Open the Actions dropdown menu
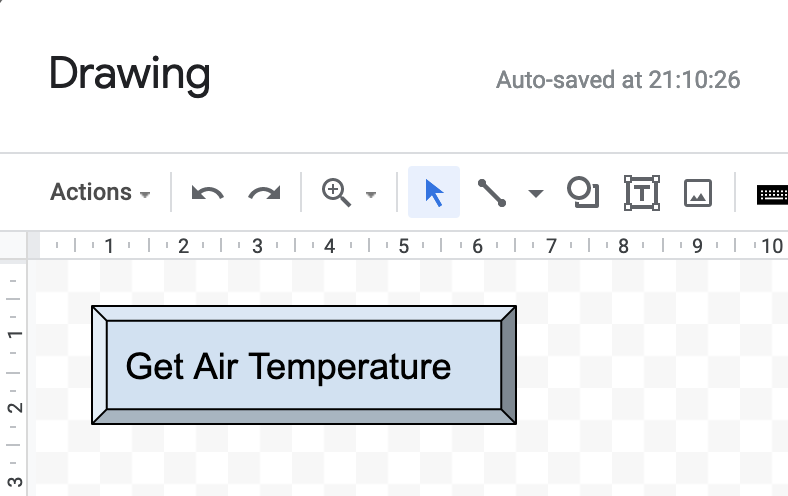The image size is (788, 496). pyautogui.click(x=100, y=192)
